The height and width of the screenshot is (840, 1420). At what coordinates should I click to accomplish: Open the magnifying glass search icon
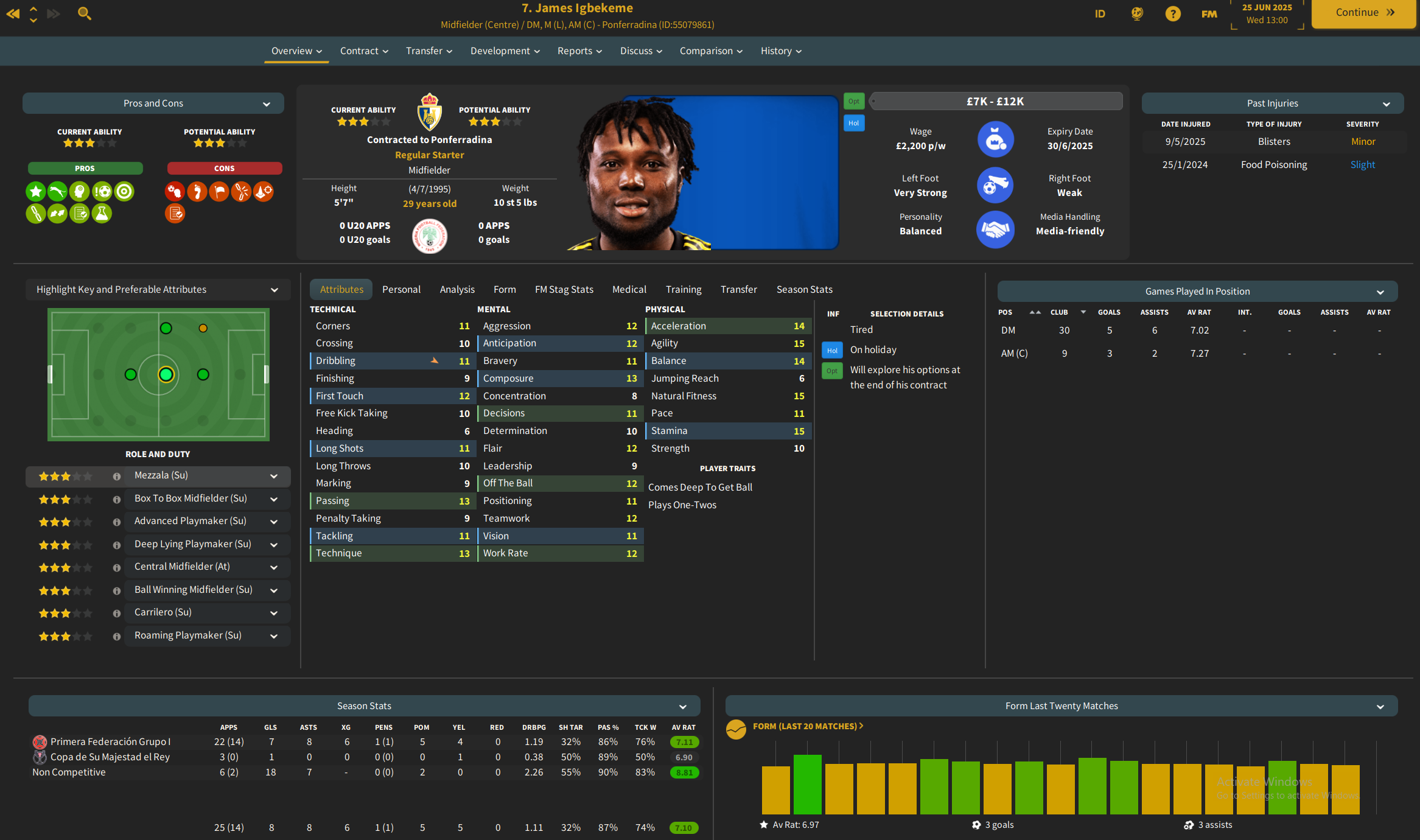[85, 13]
